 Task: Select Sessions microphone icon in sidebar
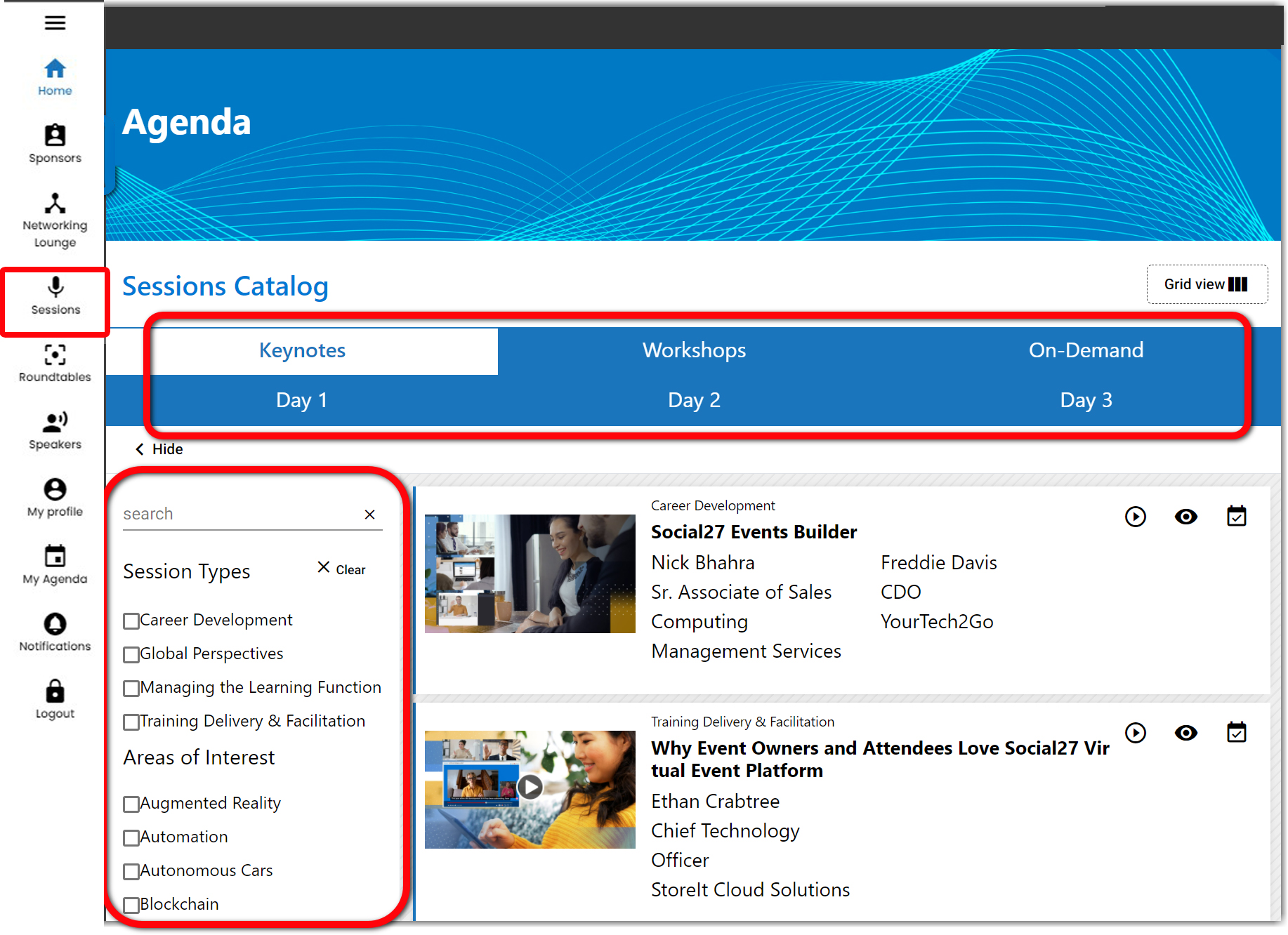(x=55, y=287)
